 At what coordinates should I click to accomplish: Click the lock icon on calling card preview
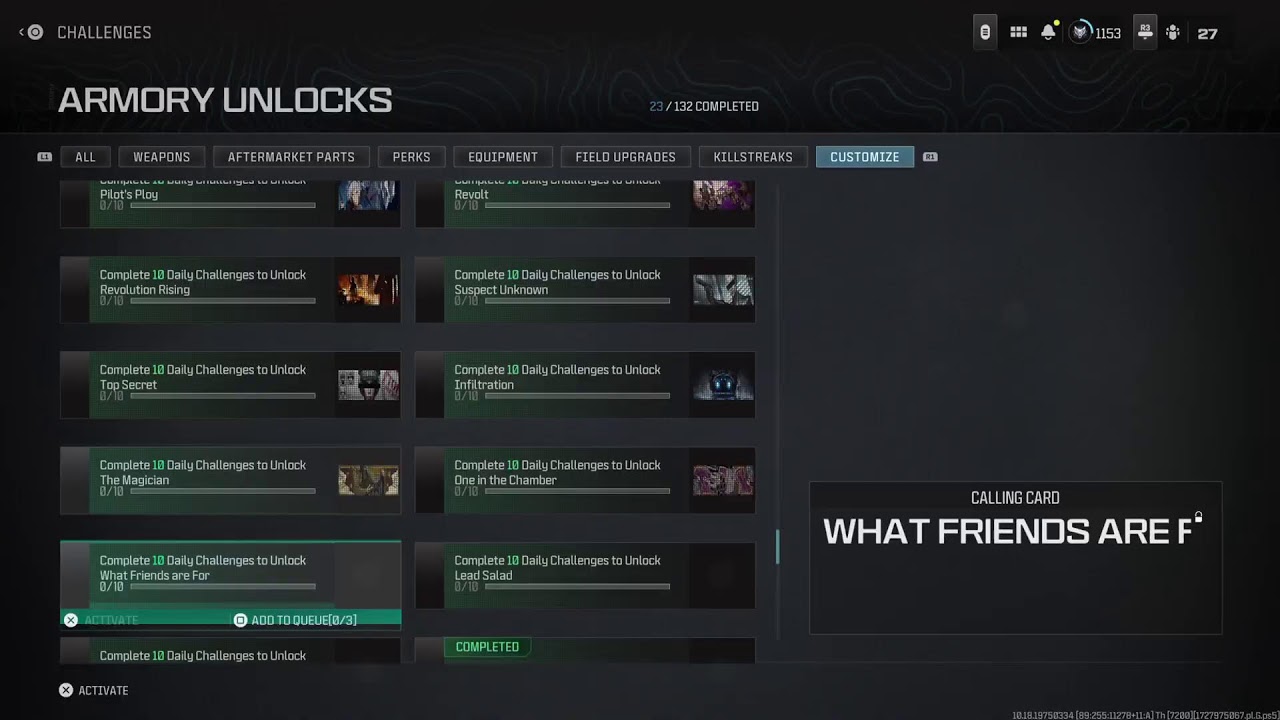coord(1198,517)
